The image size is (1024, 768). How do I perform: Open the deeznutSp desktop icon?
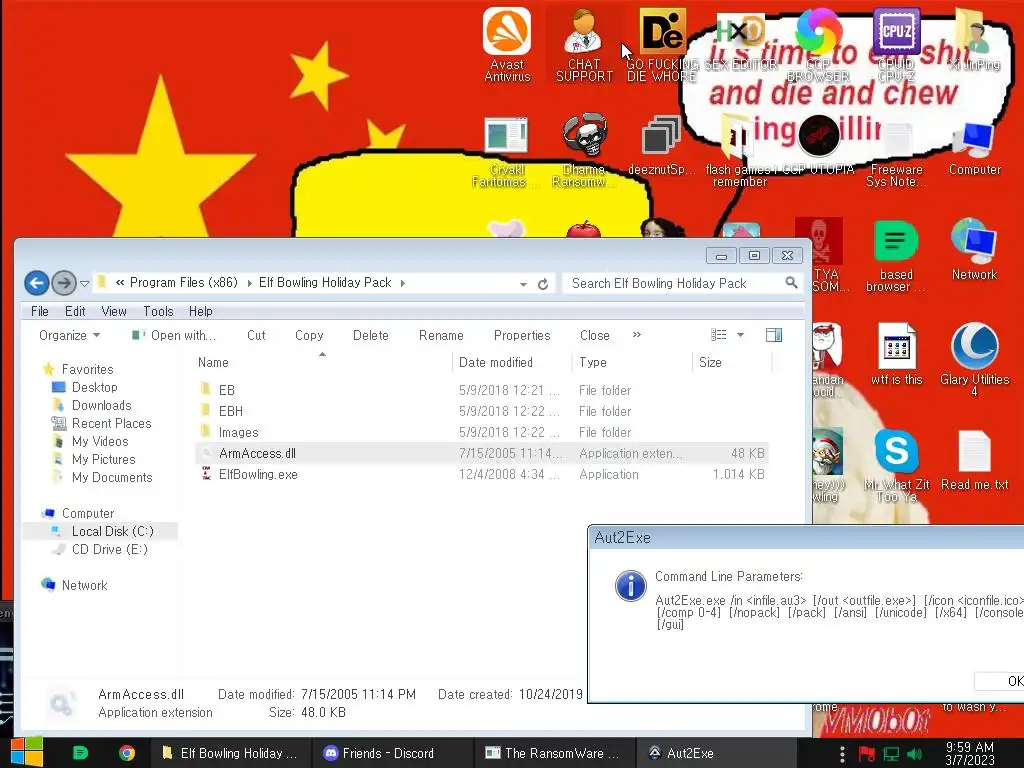(x=661, y=146)
